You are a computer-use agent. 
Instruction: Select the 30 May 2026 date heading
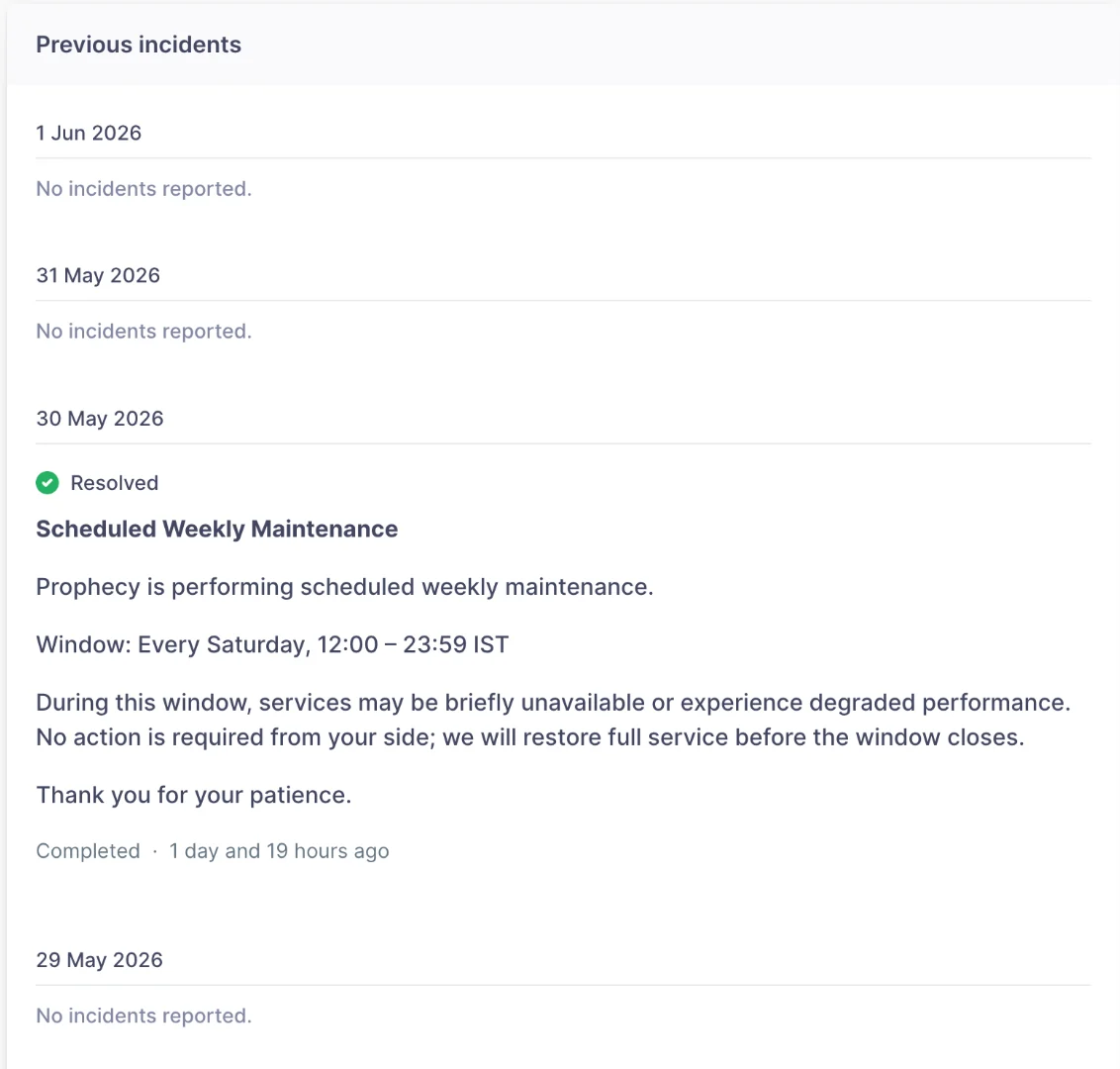click(100, 418)
